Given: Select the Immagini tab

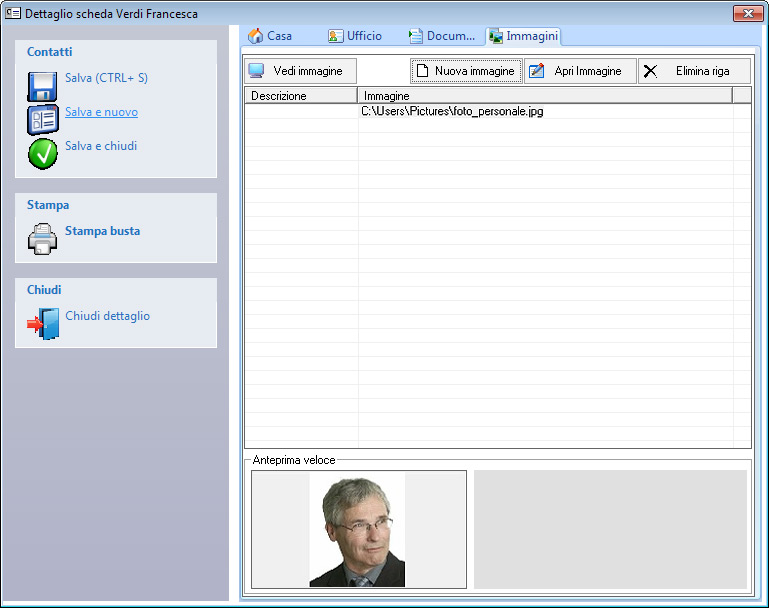Looking at the screenshot, I should tap(524, 36).
